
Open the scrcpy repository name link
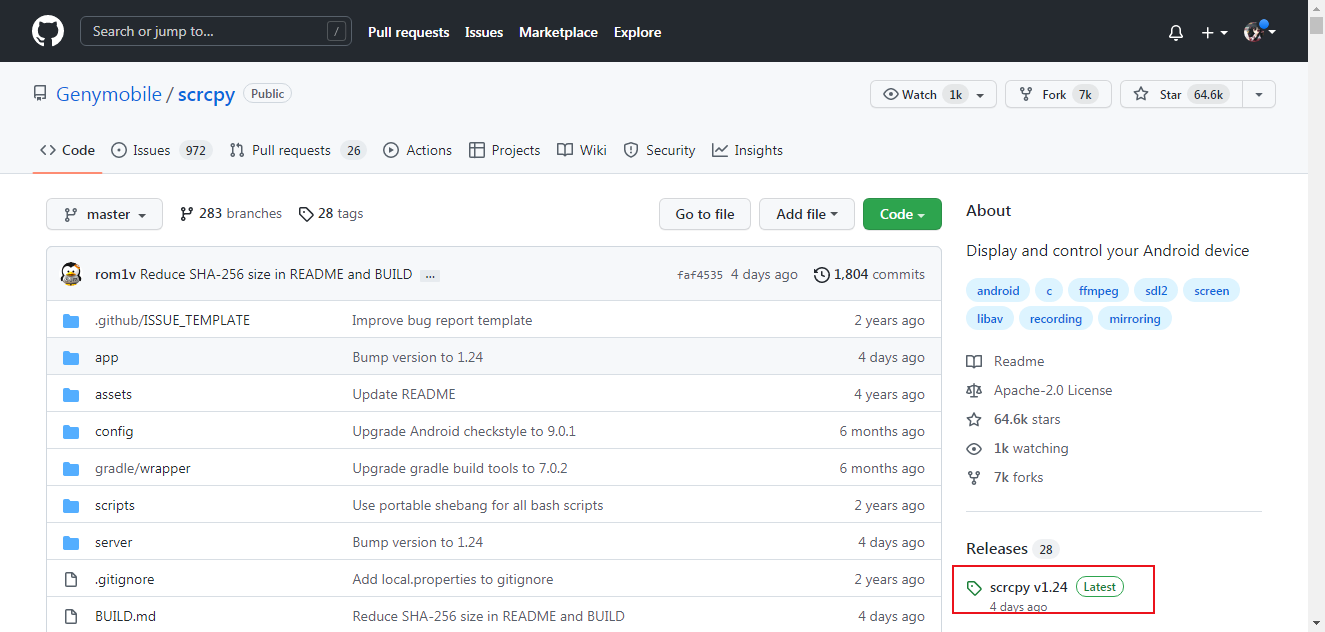pyautogui.click(x=206, y=94)
